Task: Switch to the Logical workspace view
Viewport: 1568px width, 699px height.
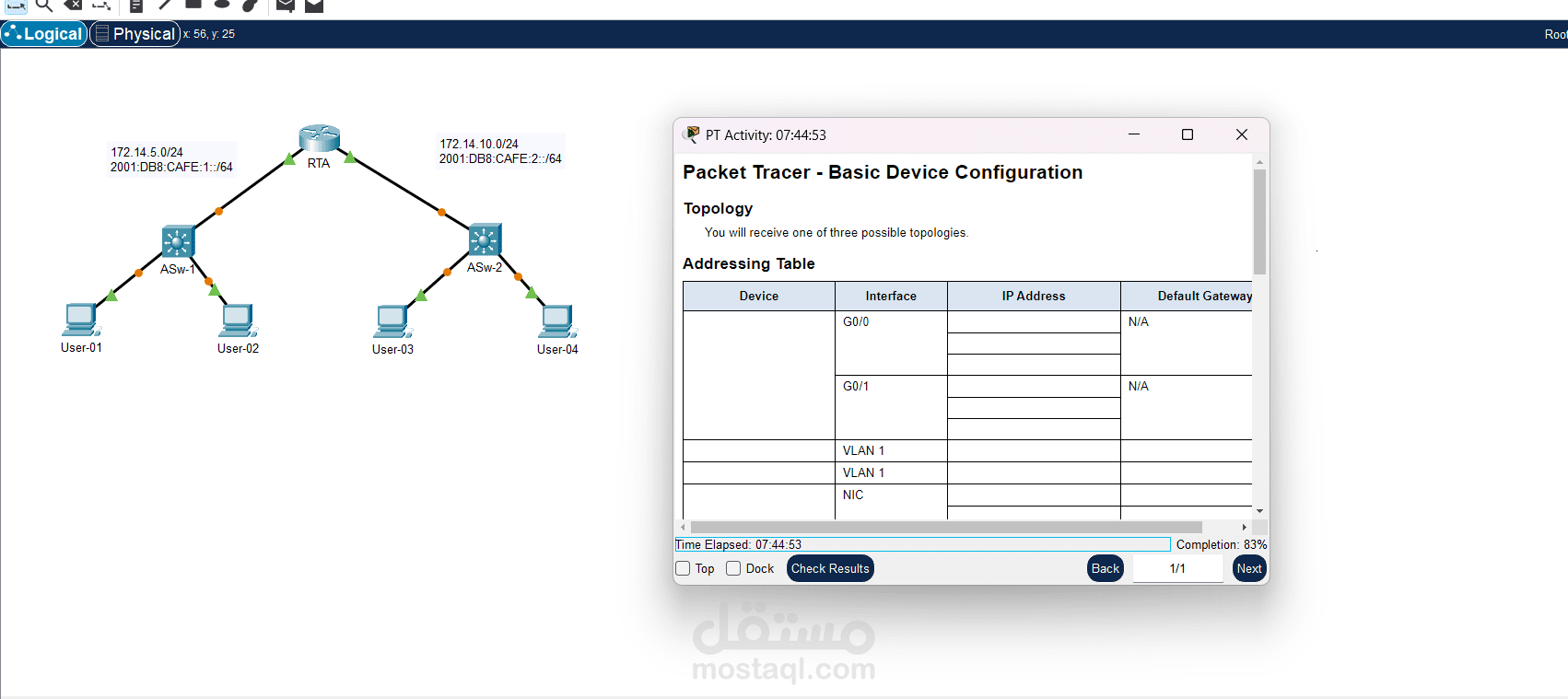Action: pyautogui.click(x=44, y=34)
